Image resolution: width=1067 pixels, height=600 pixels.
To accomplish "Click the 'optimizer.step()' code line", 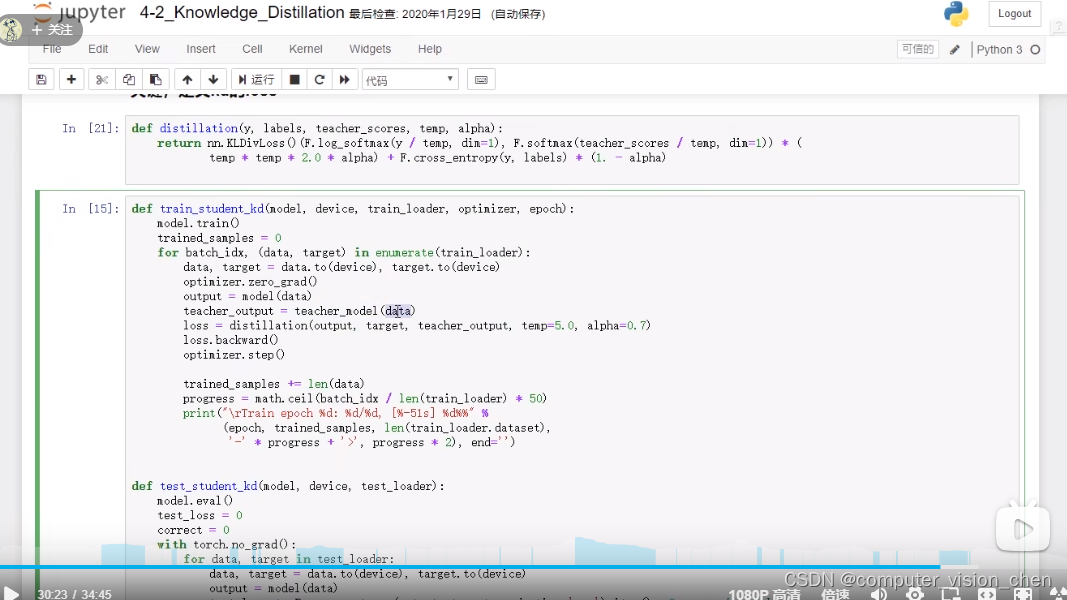I will tap(233, 354).
